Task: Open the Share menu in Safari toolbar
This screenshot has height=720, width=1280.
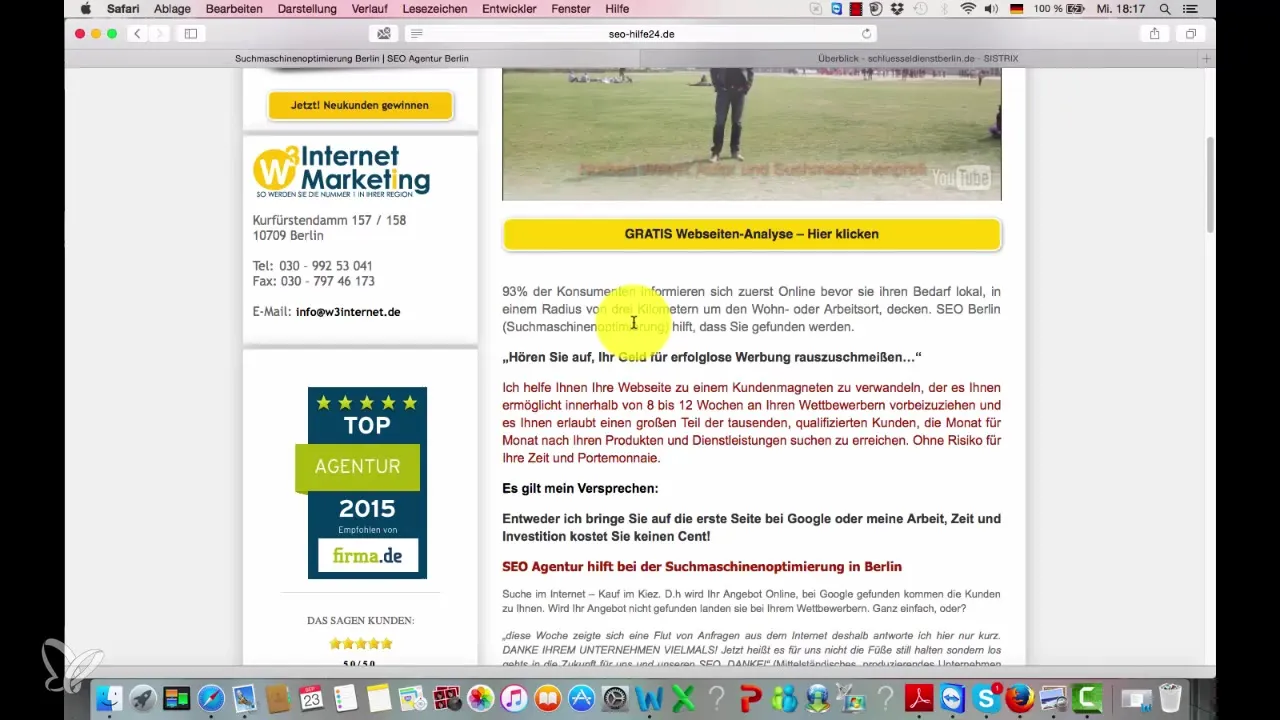Action: click(x=1154, y=33)
